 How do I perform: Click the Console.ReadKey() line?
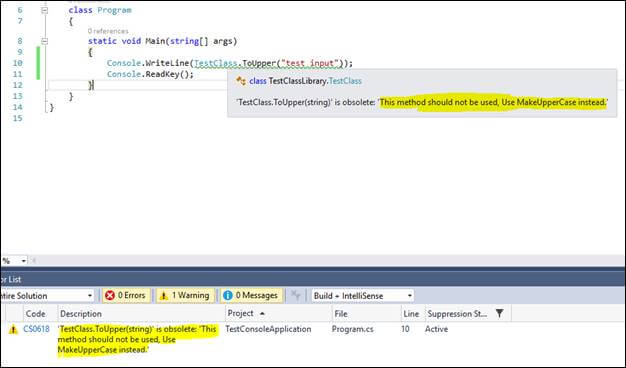(x=150, y=74)
